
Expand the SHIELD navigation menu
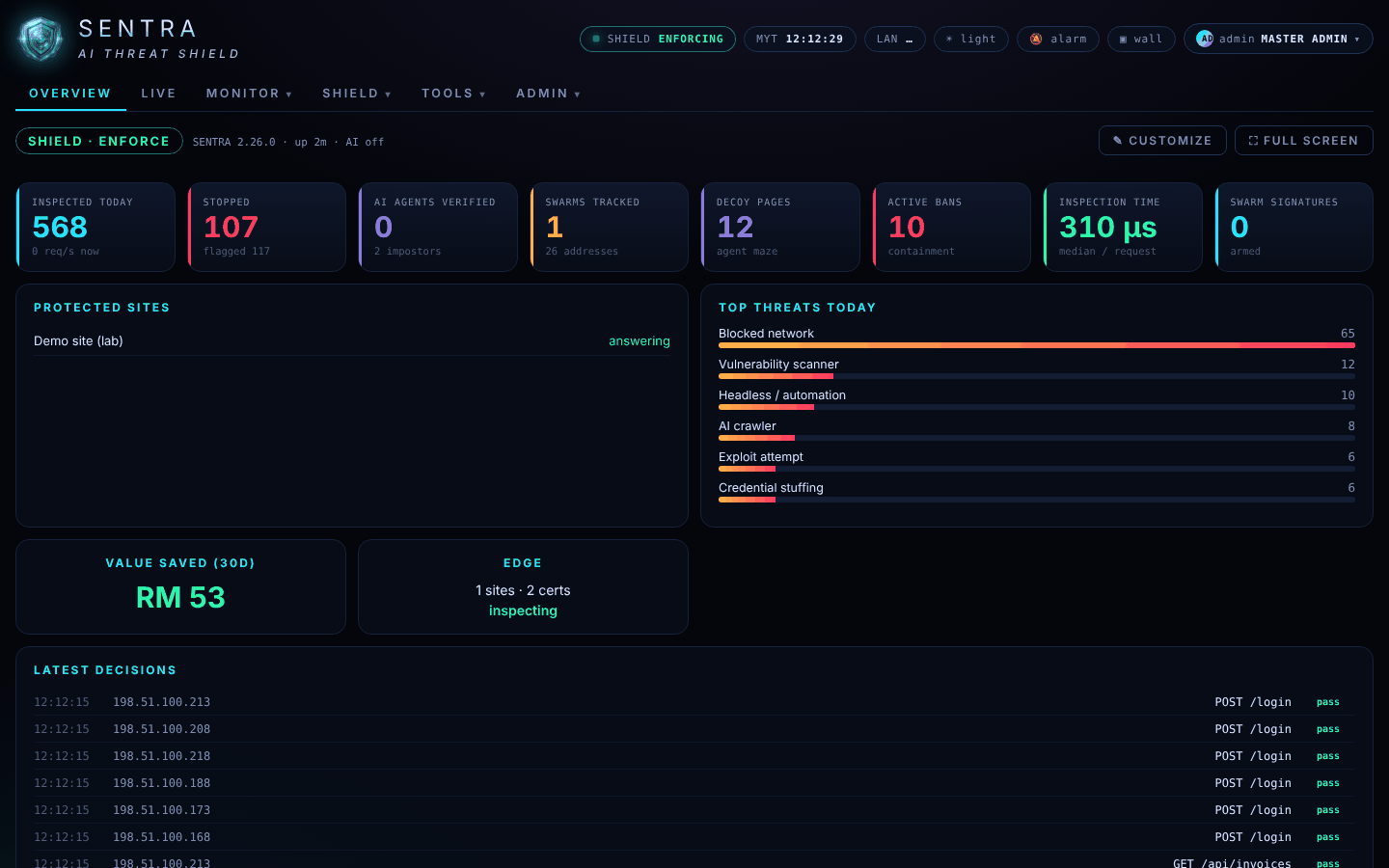tap(357, 94)
